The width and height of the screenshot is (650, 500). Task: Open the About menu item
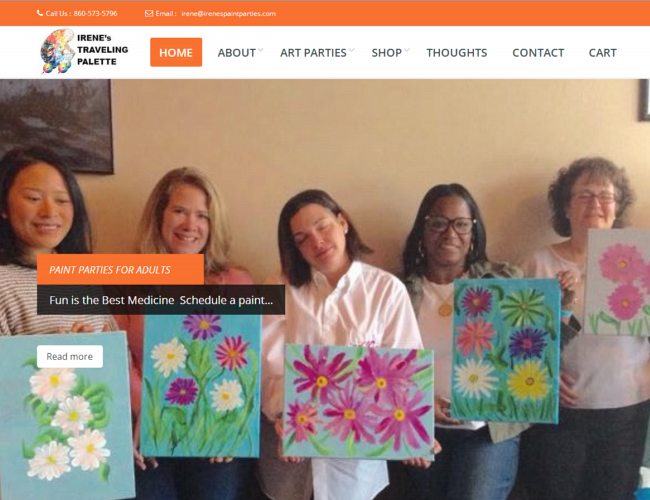[x=237, y=53]
